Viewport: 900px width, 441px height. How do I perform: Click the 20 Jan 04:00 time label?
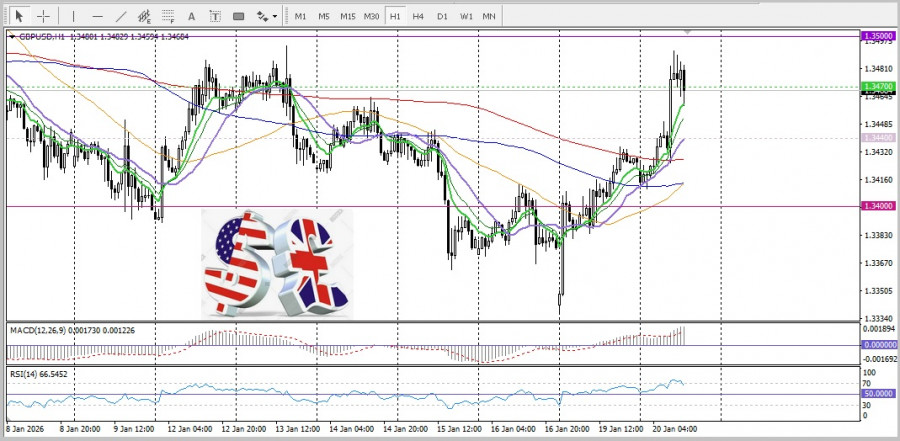[675, 429]
